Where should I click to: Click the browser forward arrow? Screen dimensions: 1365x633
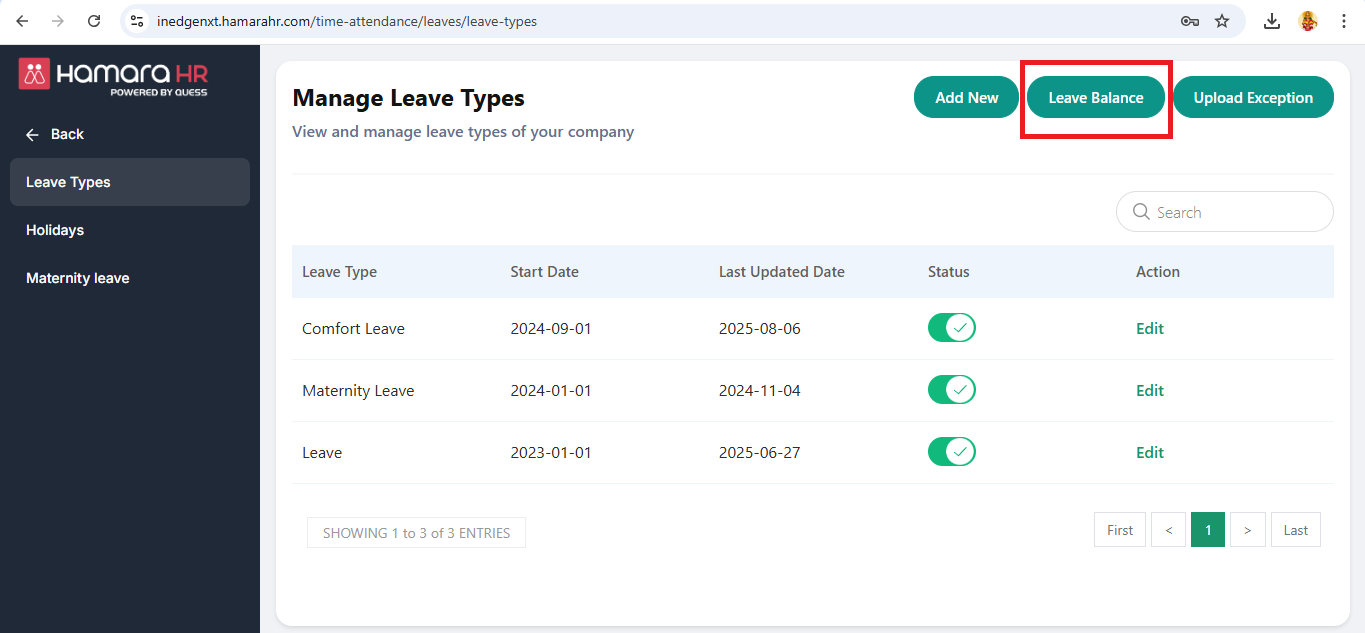[58, 21]
